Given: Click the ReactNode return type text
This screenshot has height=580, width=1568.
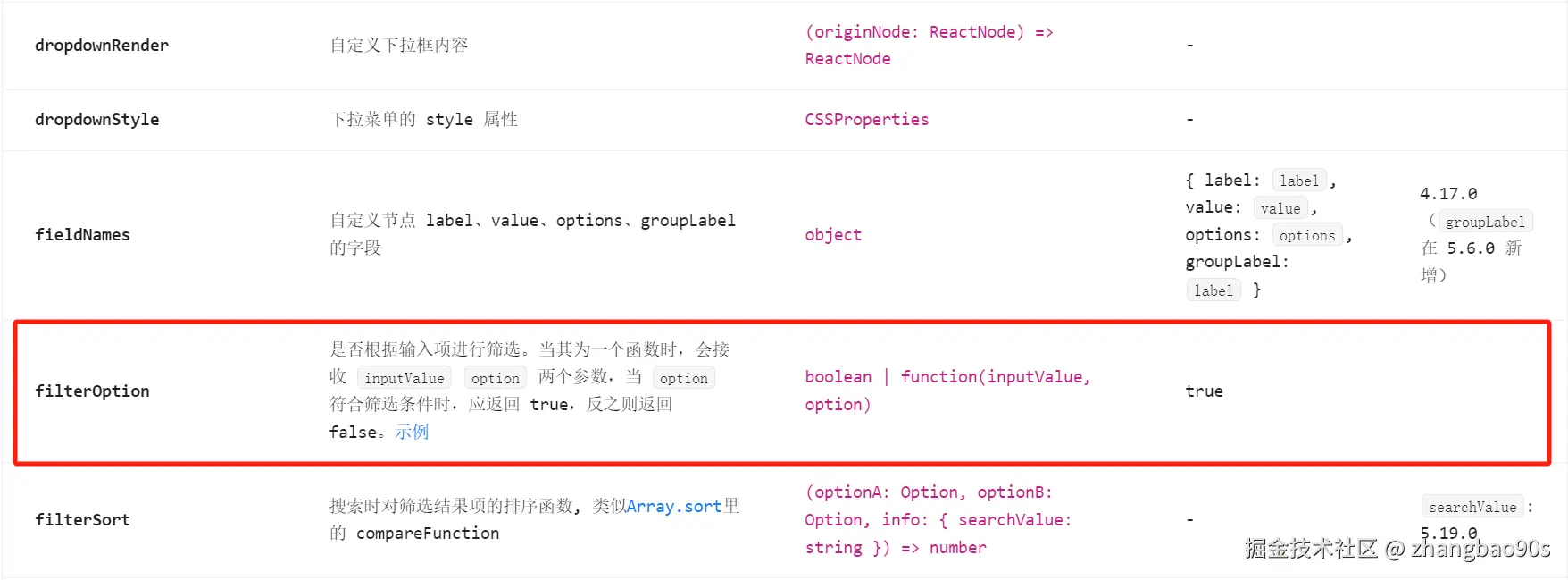Looking at the screenshot, I should [847, 59].
